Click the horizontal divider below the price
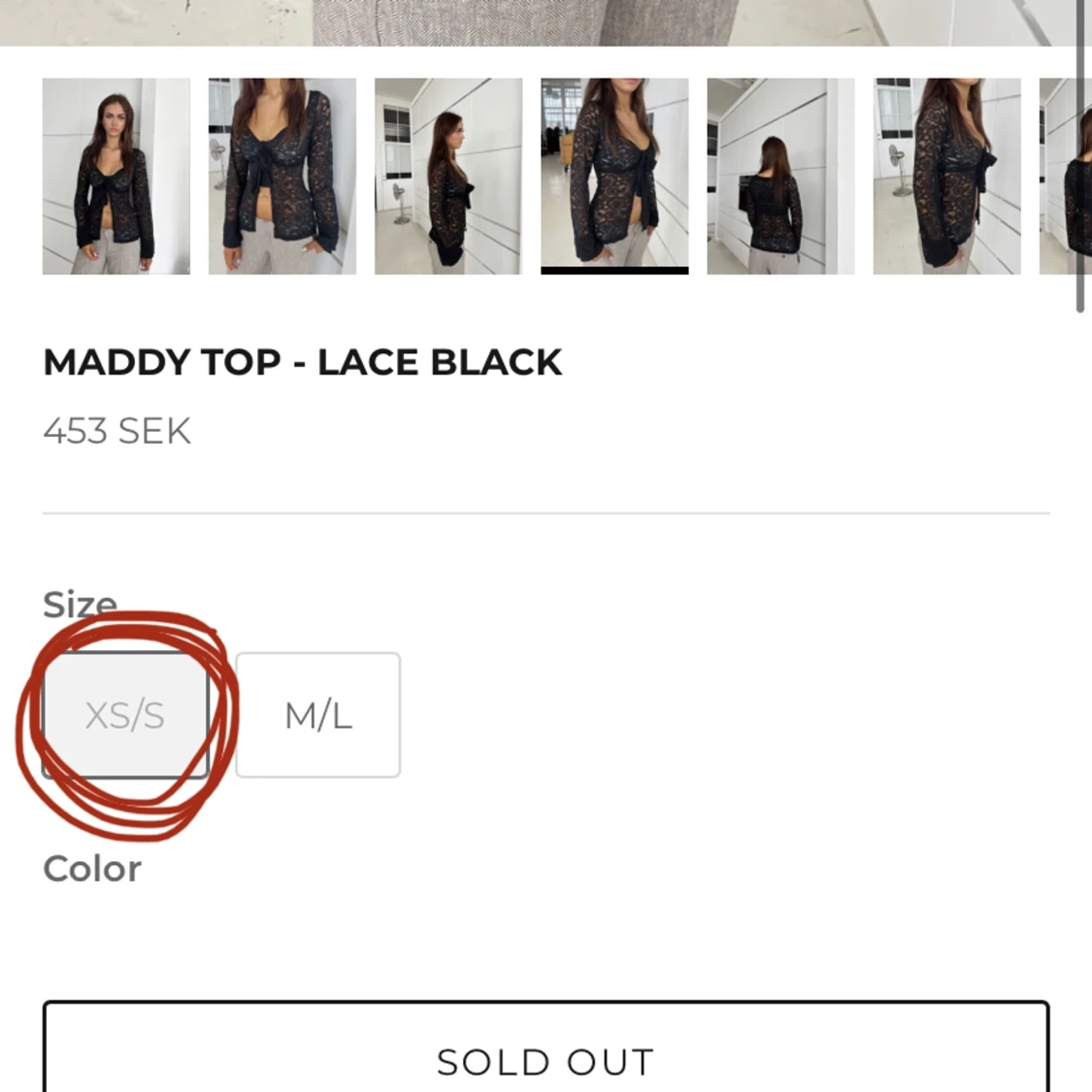1092x1092 pixels. pos(546,513)
